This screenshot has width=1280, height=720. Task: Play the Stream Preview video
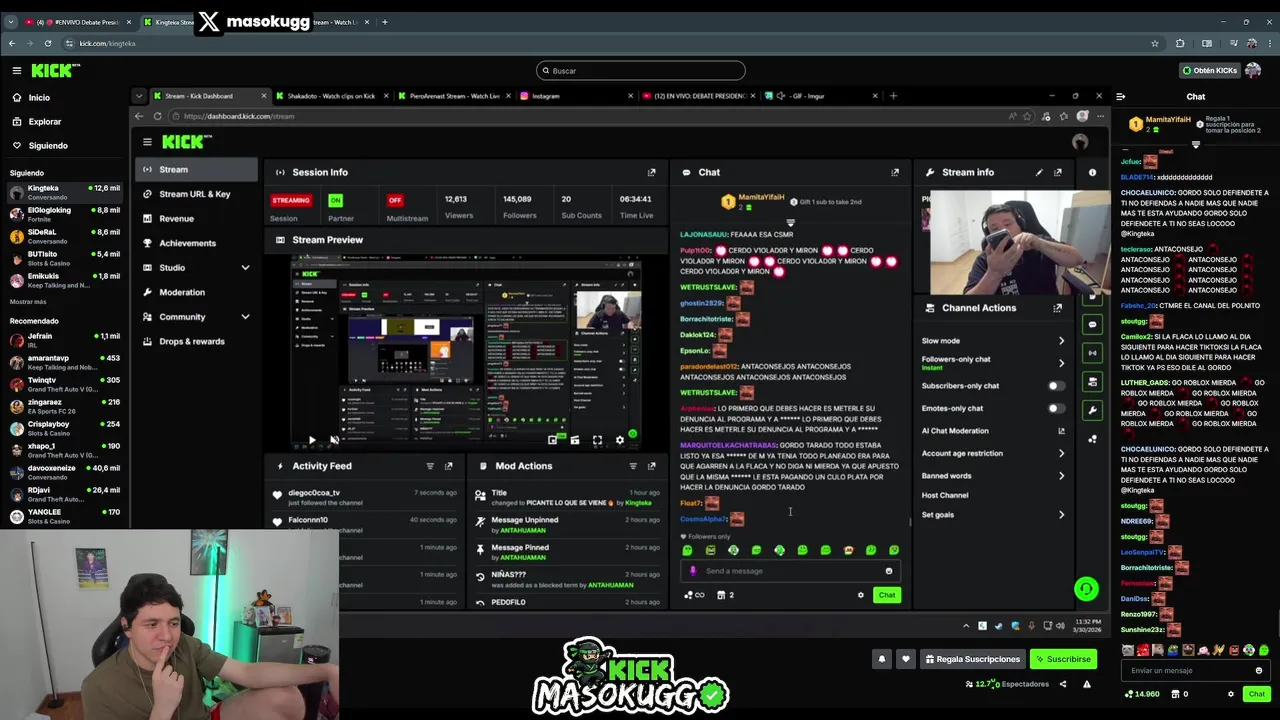(x=312, y=440)
